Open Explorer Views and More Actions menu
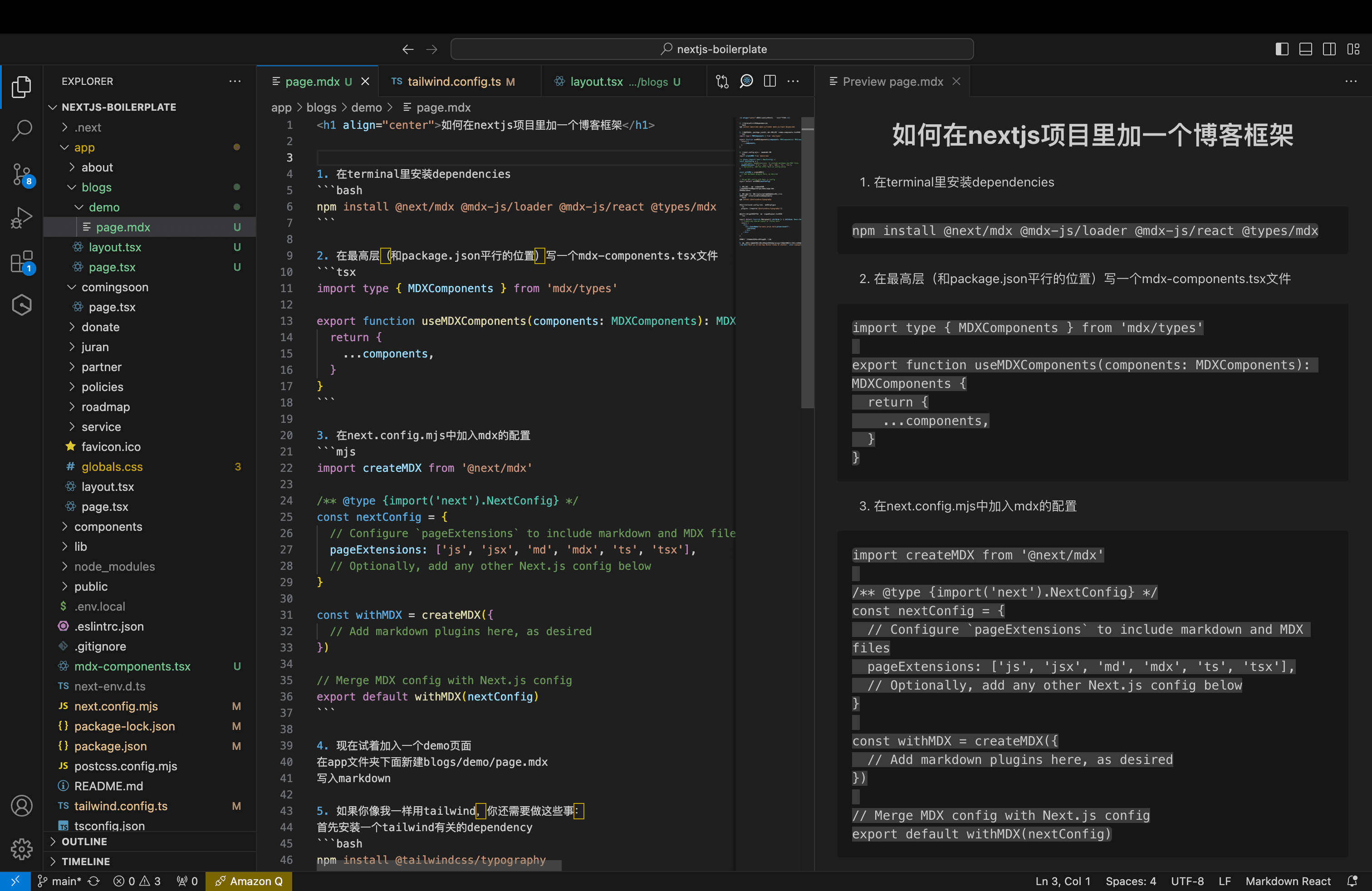Viewport: 1372px width, 891px height. (x=235, y=81)
